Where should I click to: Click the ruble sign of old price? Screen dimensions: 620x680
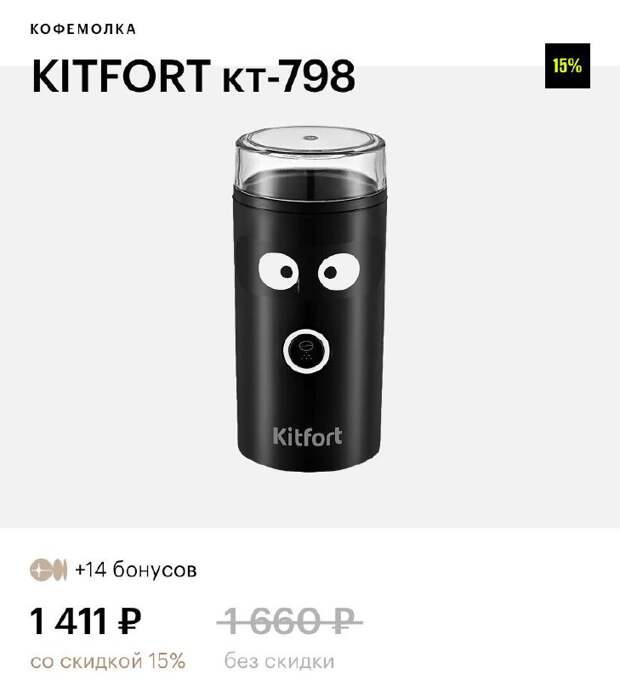point(344,621)
